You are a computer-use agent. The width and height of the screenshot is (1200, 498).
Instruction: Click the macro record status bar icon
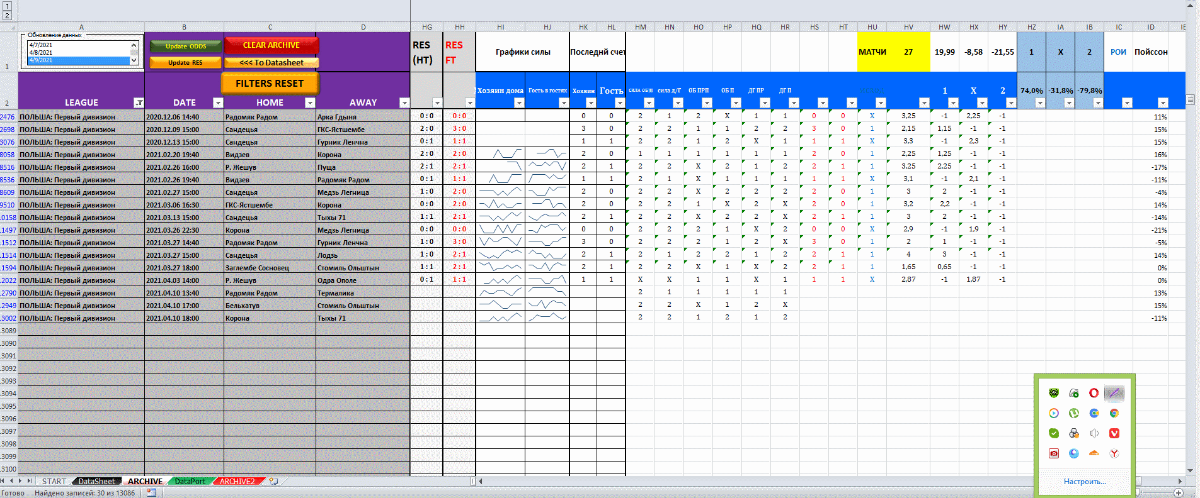(153, 493)
